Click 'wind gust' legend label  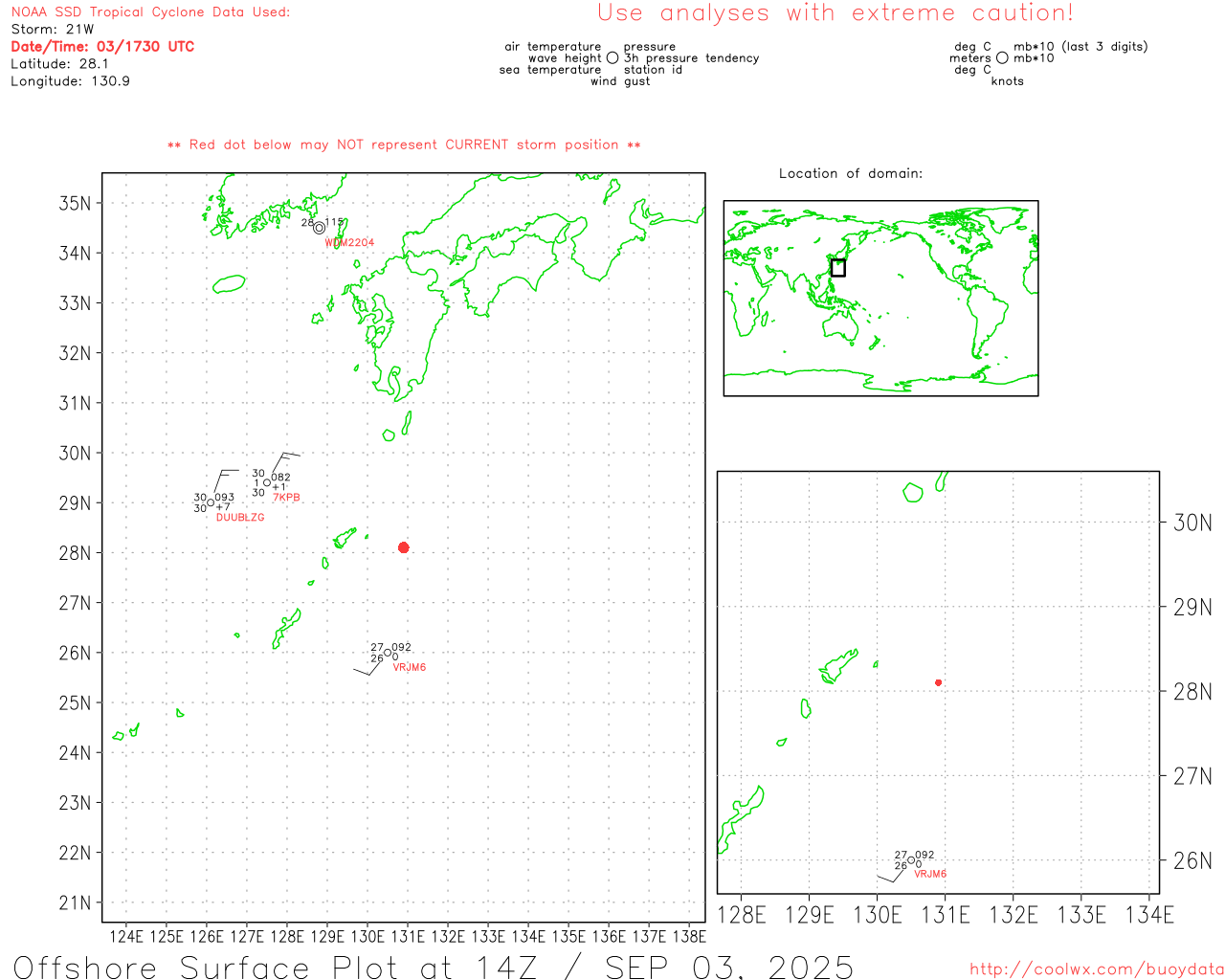[x=620, y=81]
